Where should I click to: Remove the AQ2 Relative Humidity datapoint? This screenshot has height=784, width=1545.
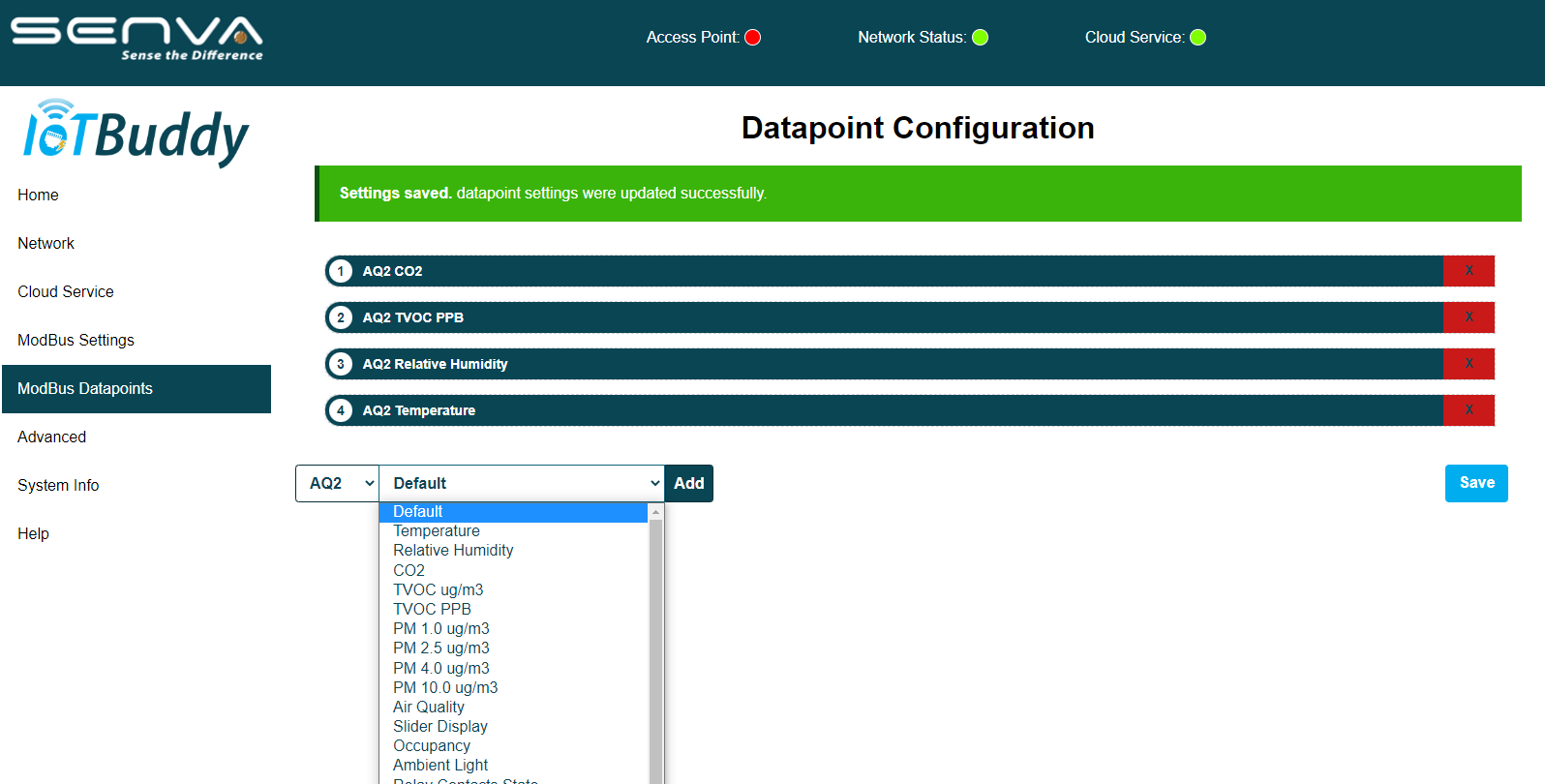point(1469,364)
